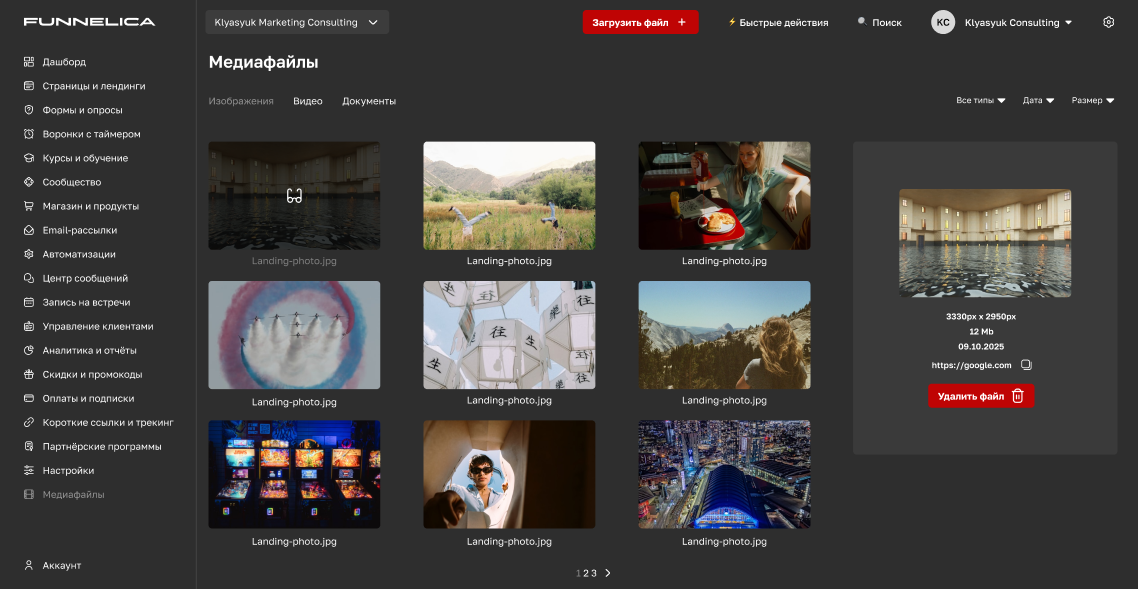1138x589 pixels.
Task: Click the Формы и опросы shield icon
Action: 29,110
